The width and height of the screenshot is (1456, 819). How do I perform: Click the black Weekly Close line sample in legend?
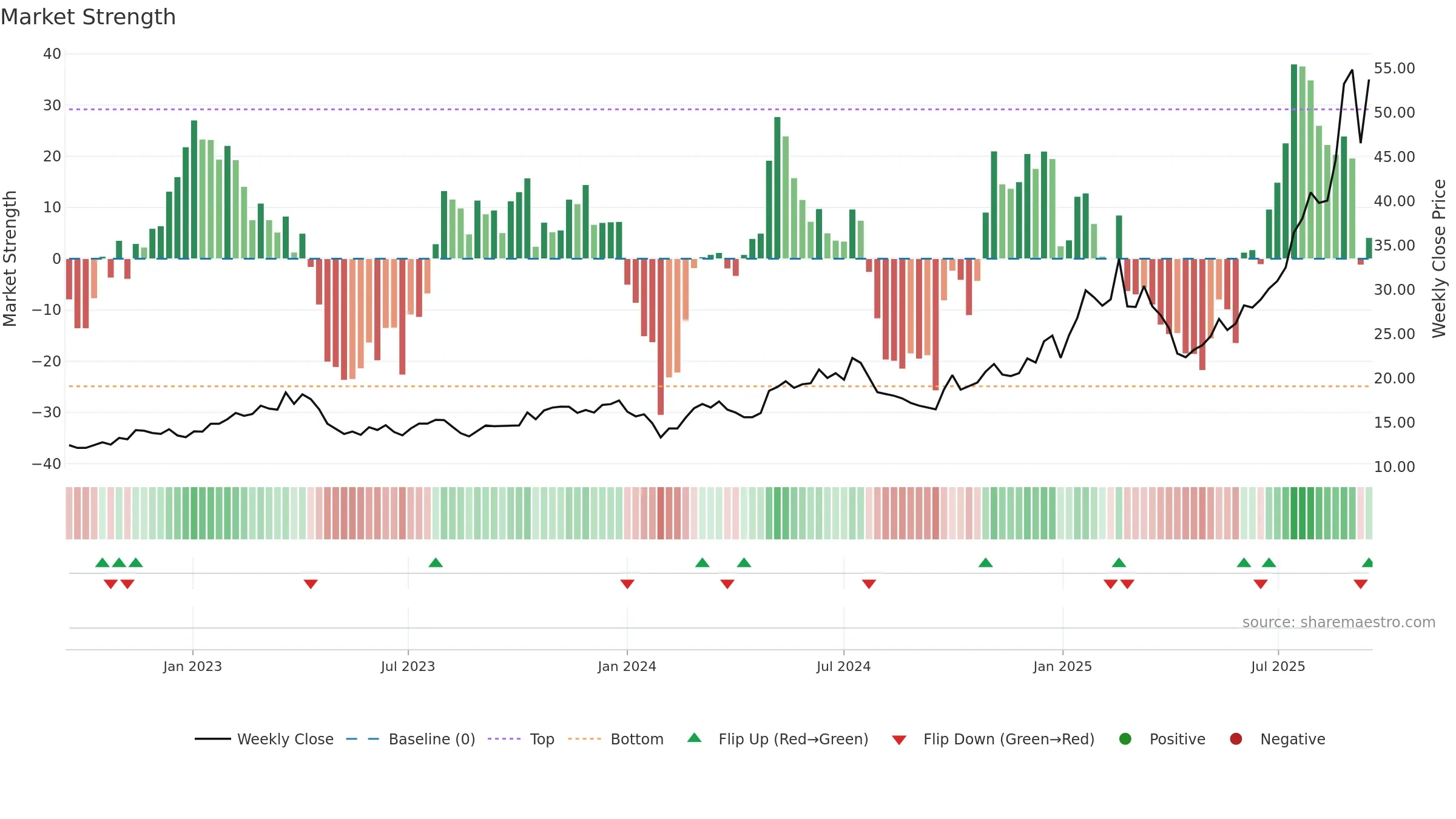coord(212,739)
